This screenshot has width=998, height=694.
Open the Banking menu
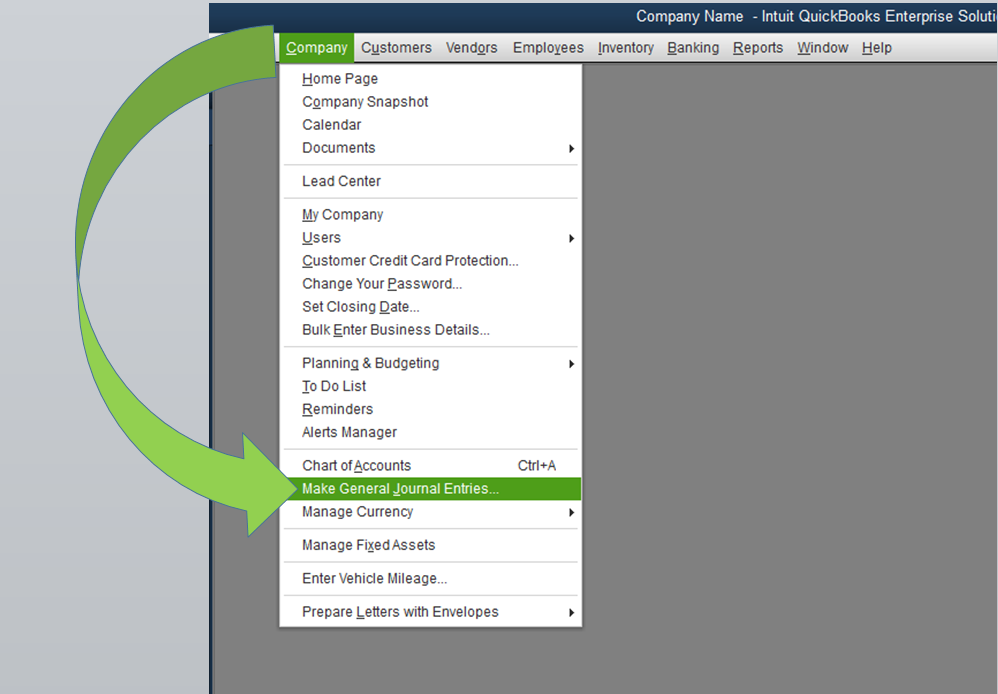click(693, 48)
